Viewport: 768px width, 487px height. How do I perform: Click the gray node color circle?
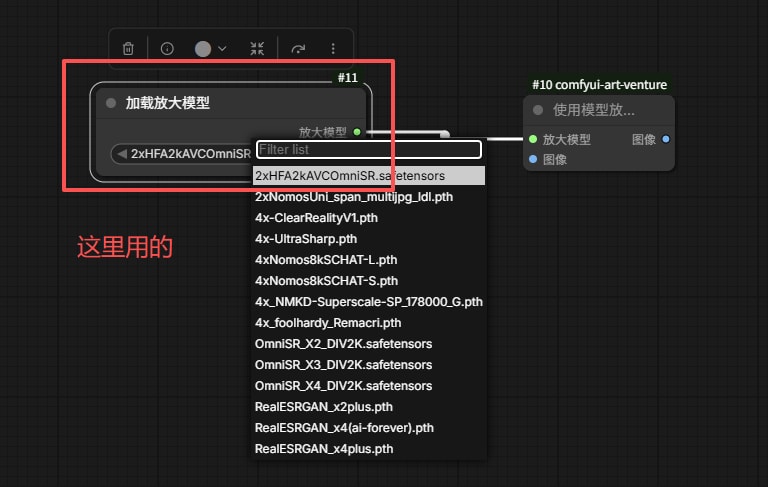coord(203,48)
